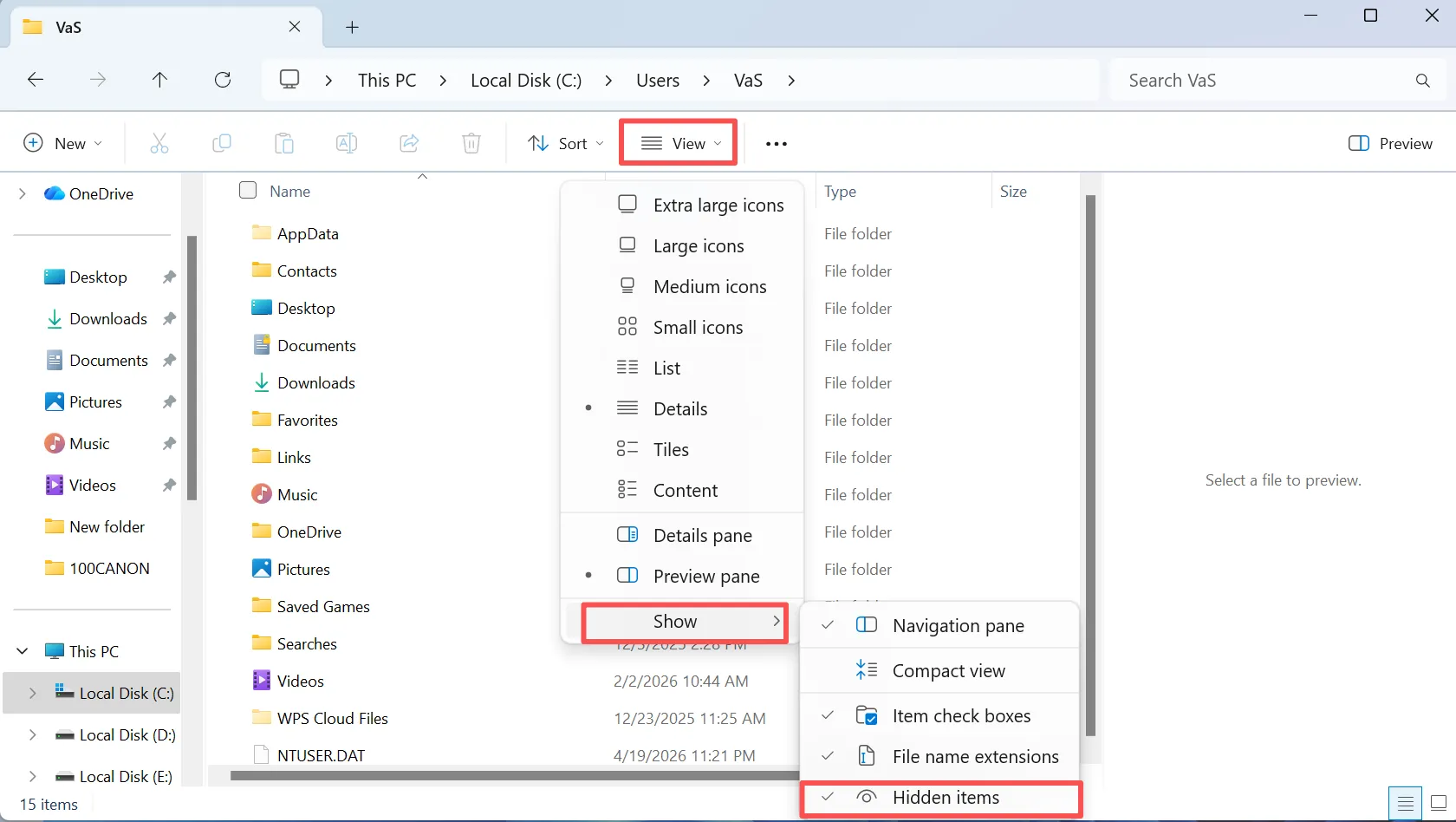Expand Local Disk (D:) in navigation tree
Image resolution: width=1456 pixels, height=822 pixels.
tap(32, 735)
